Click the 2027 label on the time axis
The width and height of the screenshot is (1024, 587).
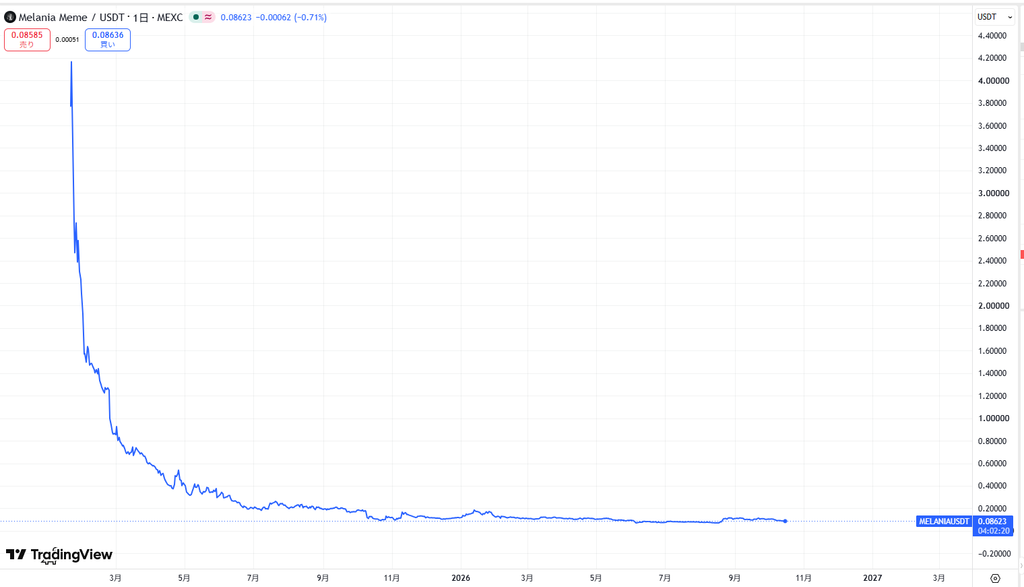872,578
